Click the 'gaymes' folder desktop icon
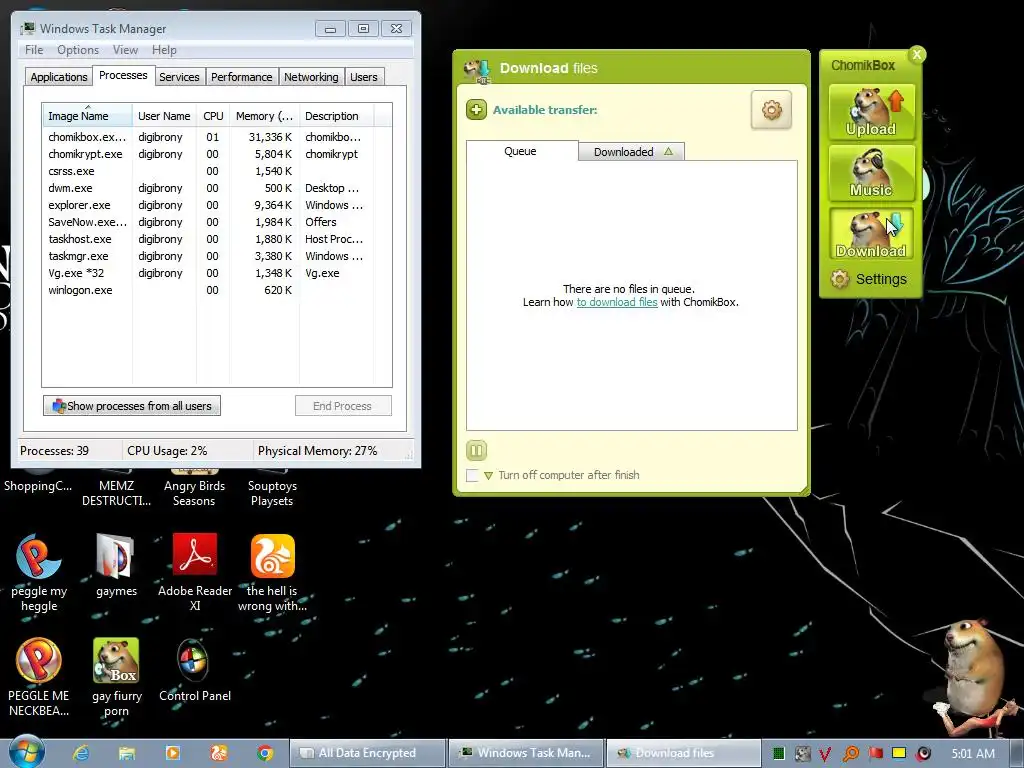The image size is (1024, 768). (116, 566)
